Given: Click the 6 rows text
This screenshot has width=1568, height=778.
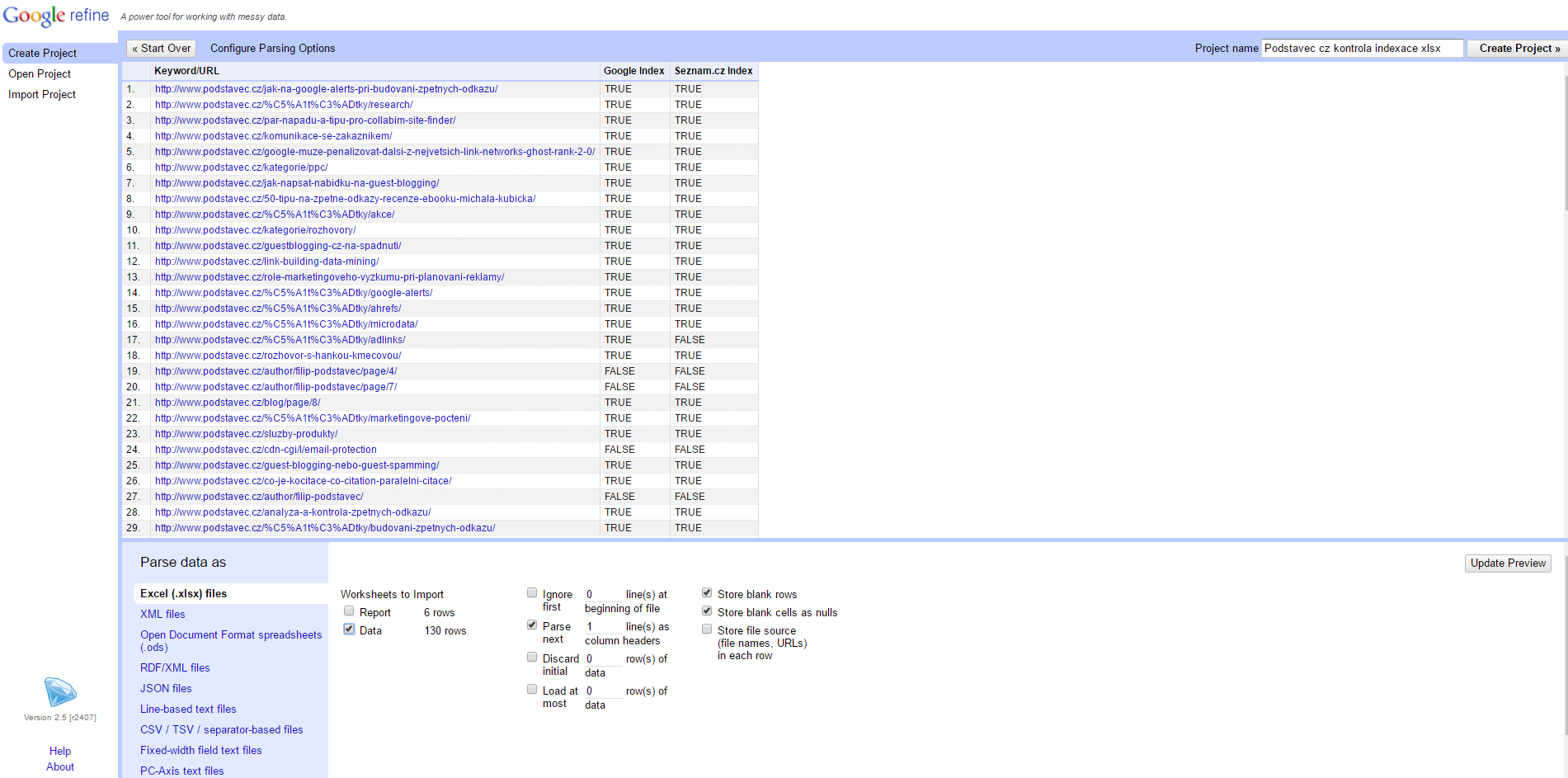Looking at the screenshot, I should [x=439, y=612].
